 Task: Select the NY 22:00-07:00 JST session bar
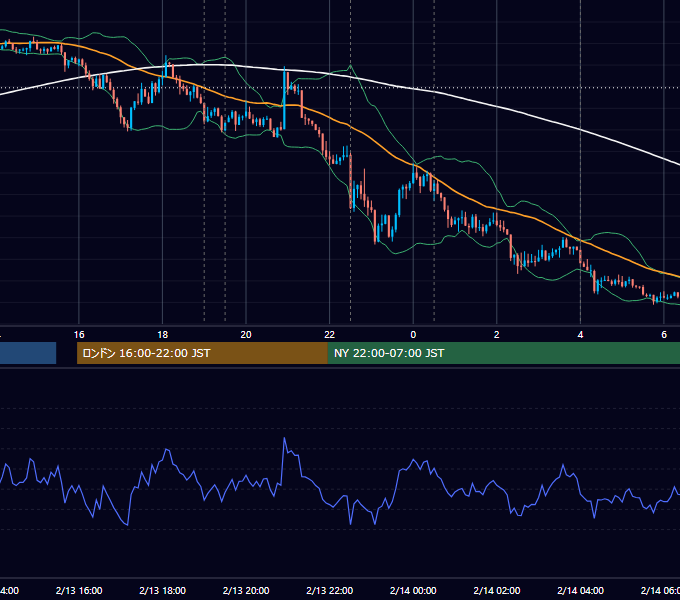(x=503, y=353)
